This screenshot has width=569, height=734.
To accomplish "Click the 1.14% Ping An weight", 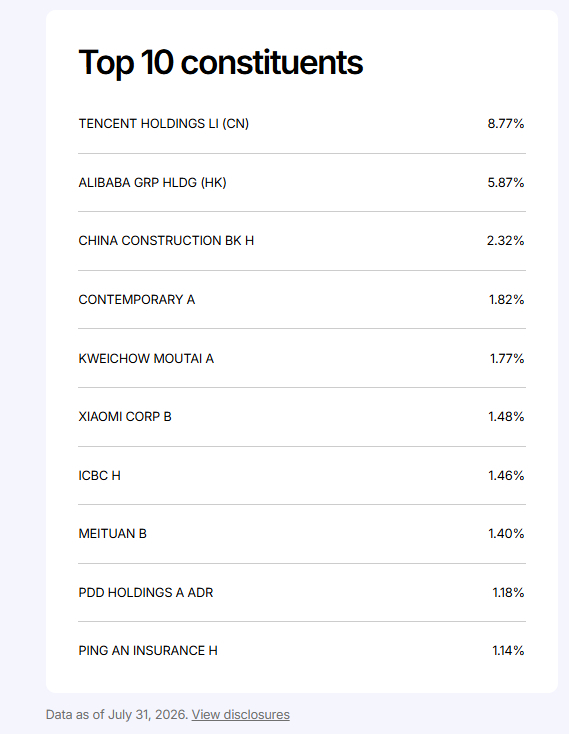I will tap(508, 651).
